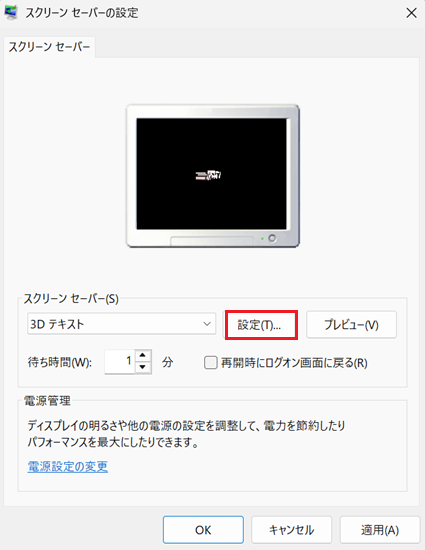The height and width of the screenshot is (550, 425).
Task: Click the 3D text animation in preview screen
Action: coord(208,175)
